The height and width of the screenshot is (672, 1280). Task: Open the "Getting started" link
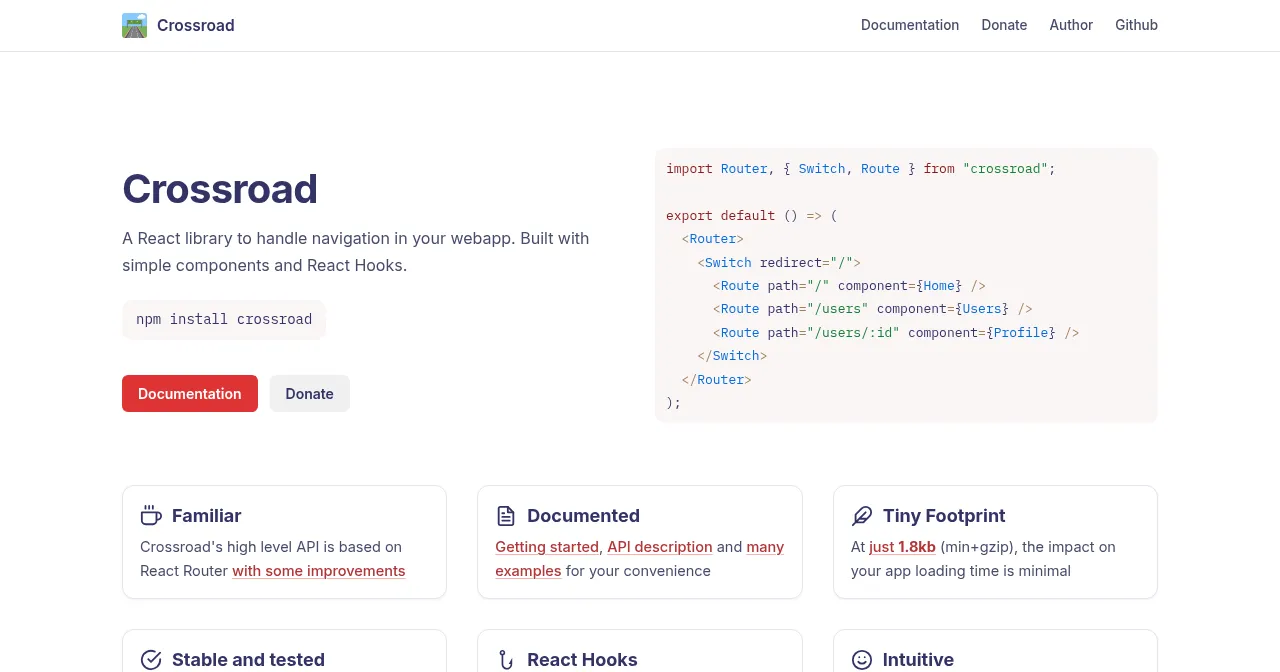pyautogui.click(x=547, y=547)
